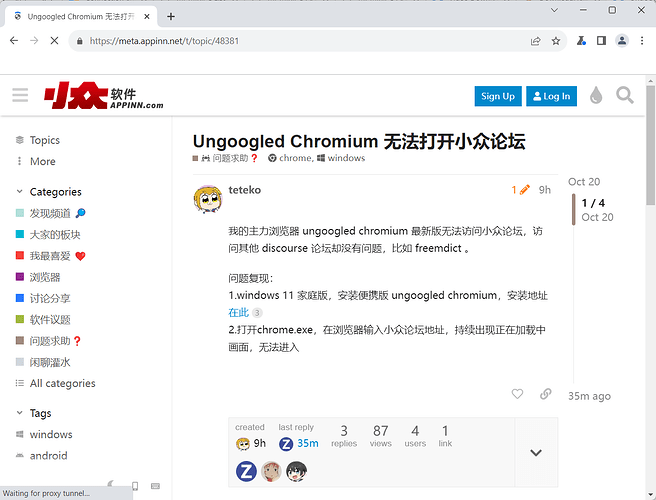Click the Z user avatar in participants

(x=246, y=471)
